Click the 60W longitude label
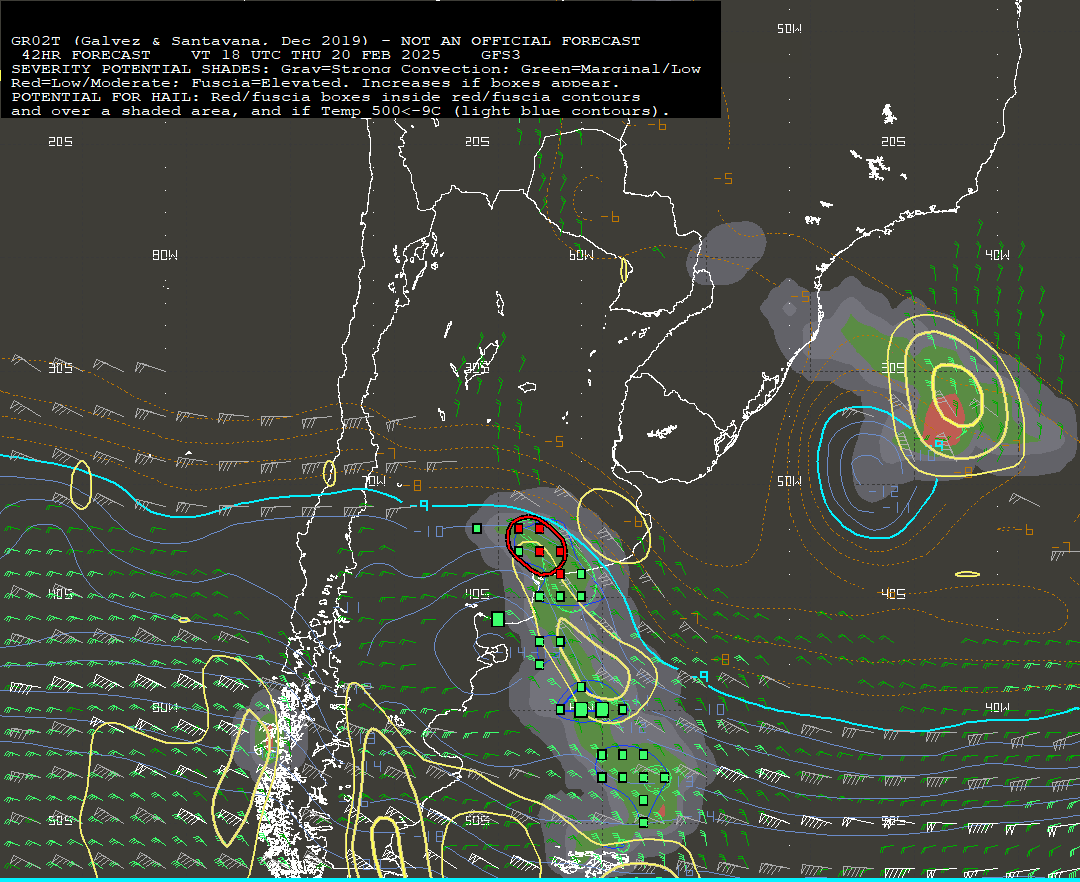This screenshot has height=882, width=1080. coord(581,255)
